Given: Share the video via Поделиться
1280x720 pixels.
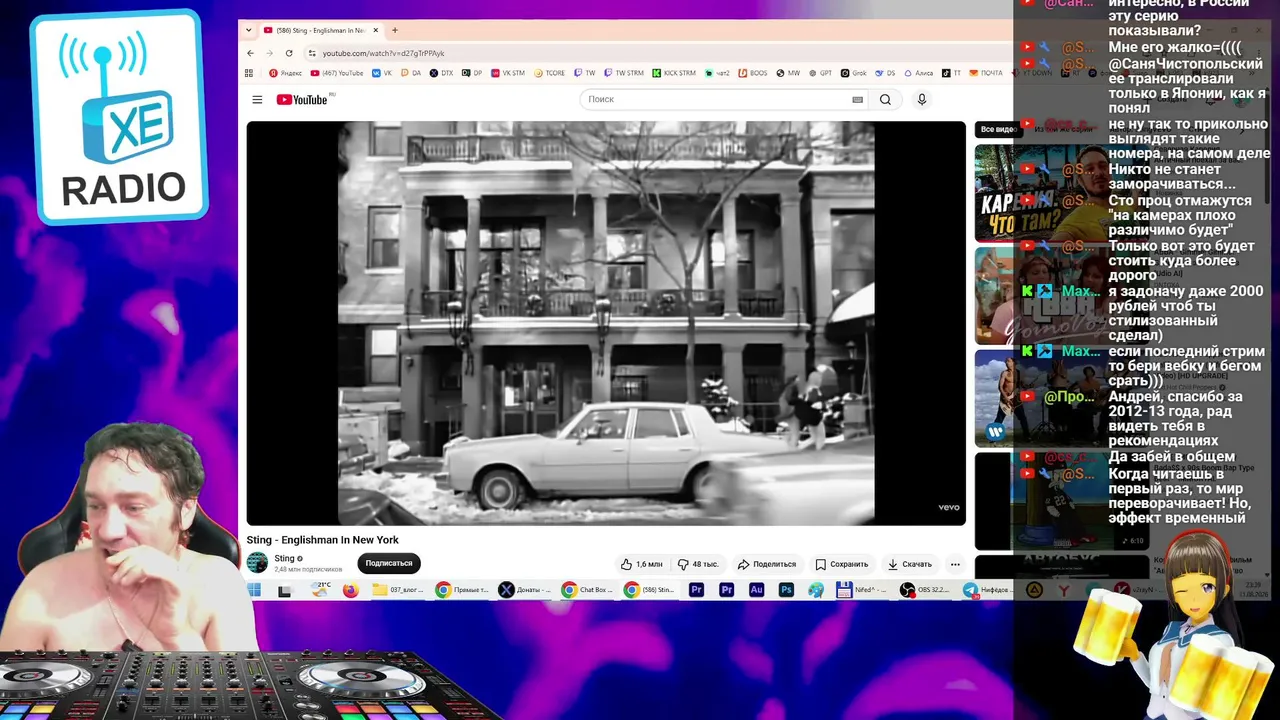Looking at the screenshot, I should coord(767,564).
